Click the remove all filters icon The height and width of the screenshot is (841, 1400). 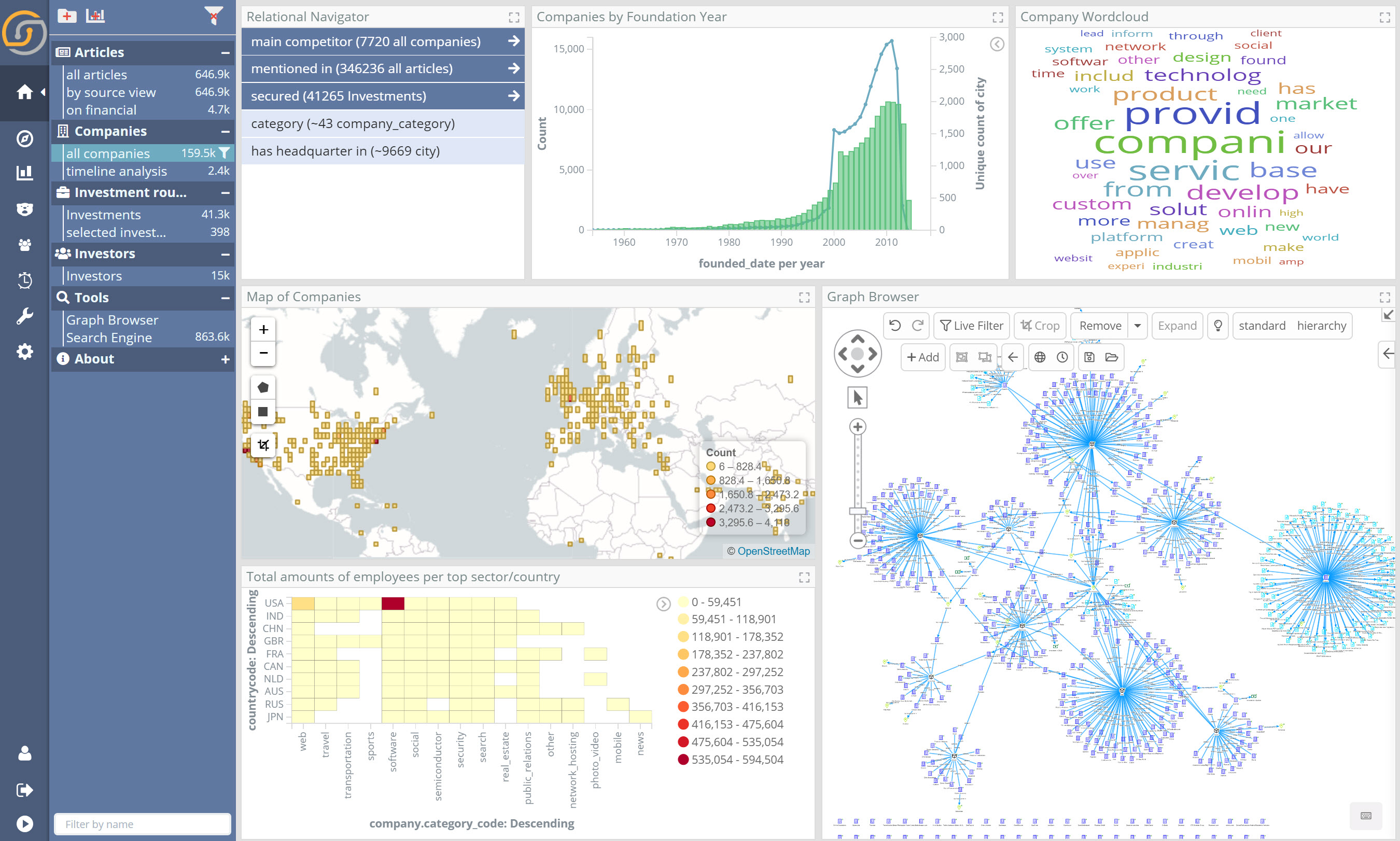coord(214,16)
